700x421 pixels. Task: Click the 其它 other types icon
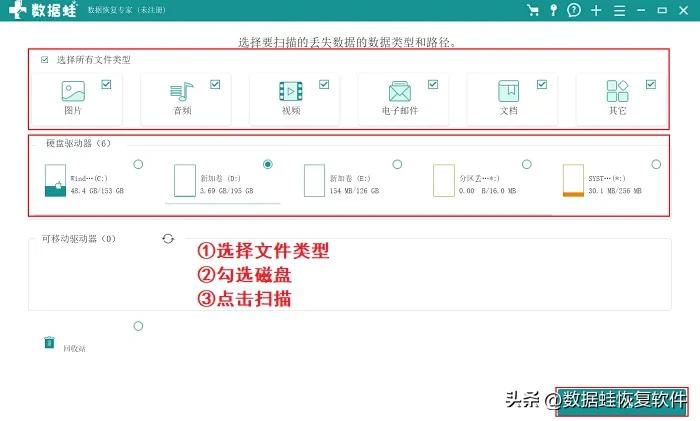pos(617,92)
